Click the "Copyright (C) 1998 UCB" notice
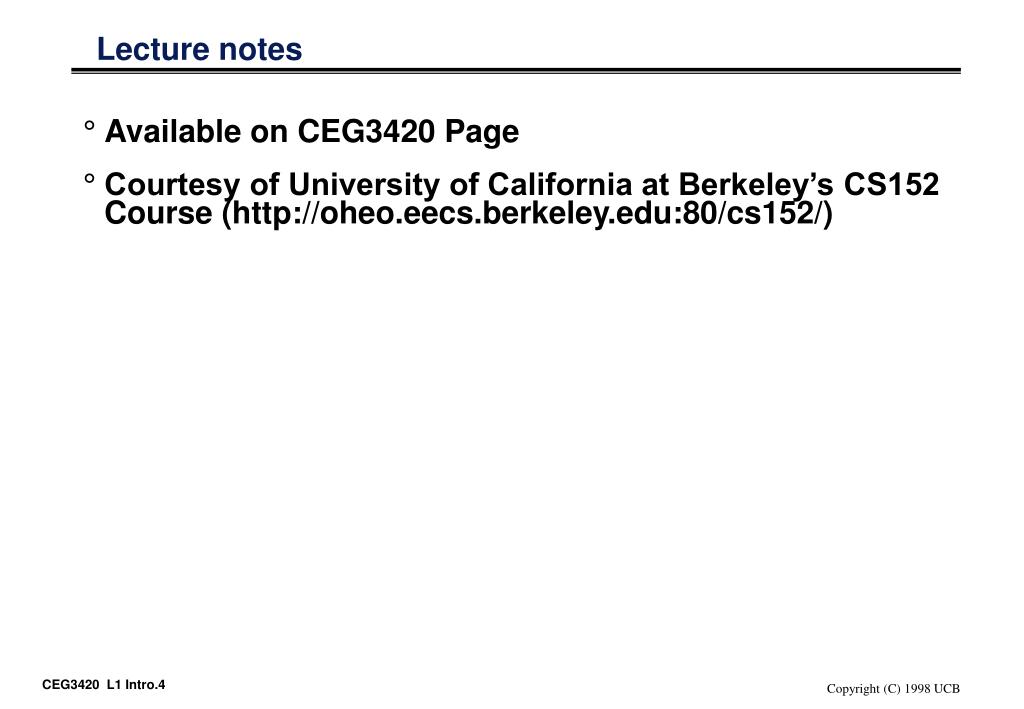Image resolution: width=1024 pixels, height=709 pixels. (893, 689)
